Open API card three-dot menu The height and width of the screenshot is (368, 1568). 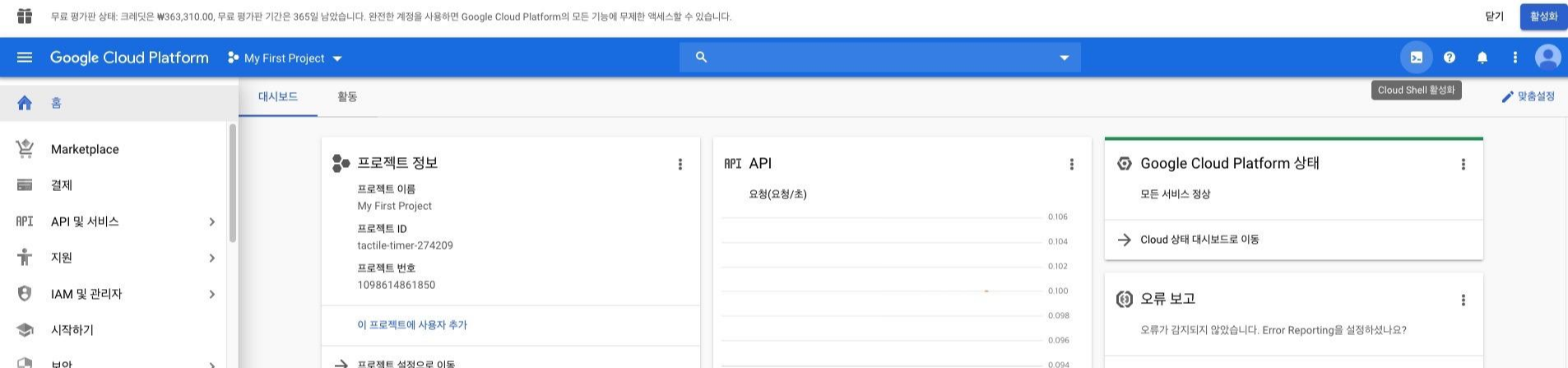coord(1071,165)
